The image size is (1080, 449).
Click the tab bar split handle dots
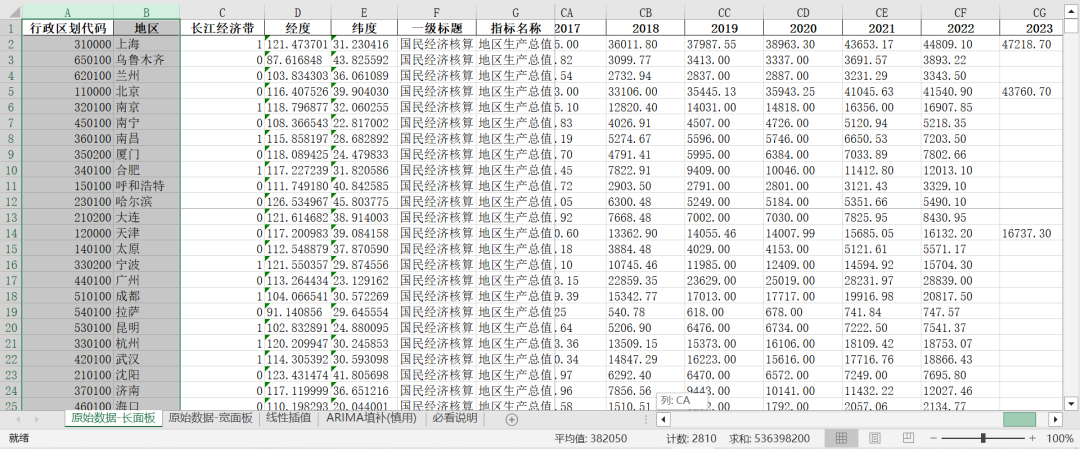pos(645,419)
